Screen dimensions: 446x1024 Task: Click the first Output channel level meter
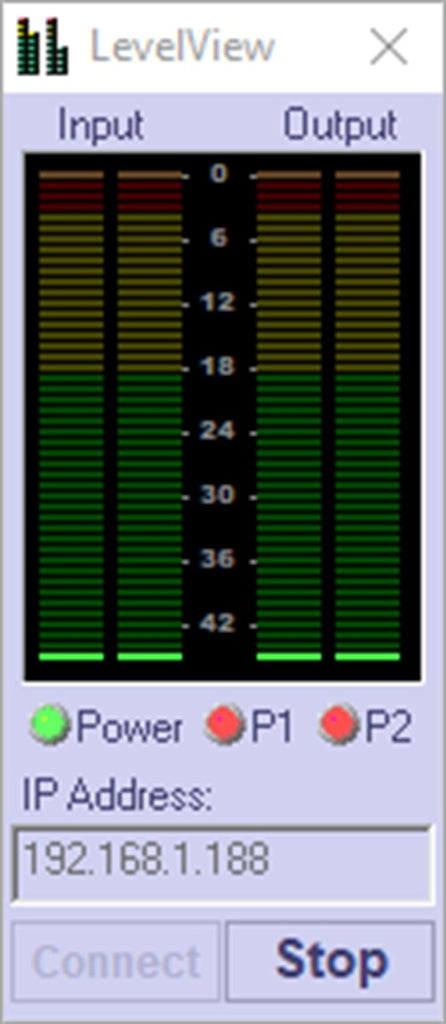pyautogui.click(x=289, y=416)
